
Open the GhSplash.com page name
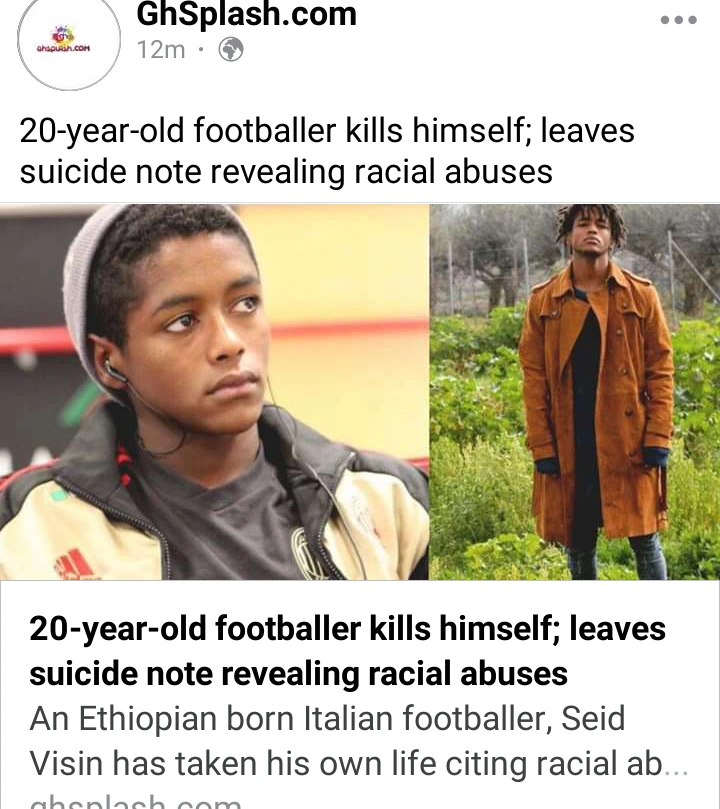(247, 14)
